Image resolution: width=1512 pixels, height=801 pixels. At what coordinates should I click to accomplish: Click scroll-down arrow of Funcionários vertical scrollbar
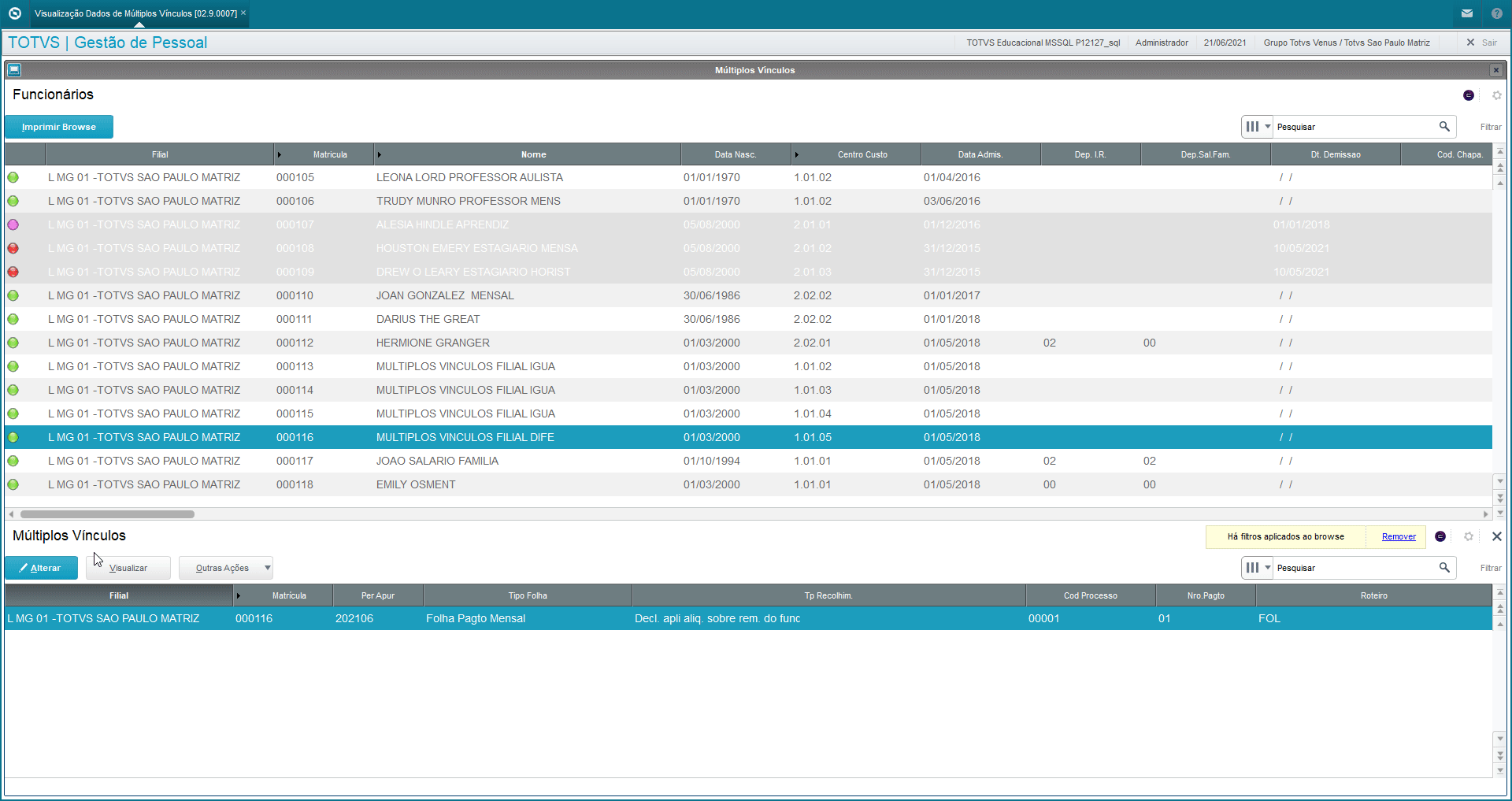tap(1500, 480)
